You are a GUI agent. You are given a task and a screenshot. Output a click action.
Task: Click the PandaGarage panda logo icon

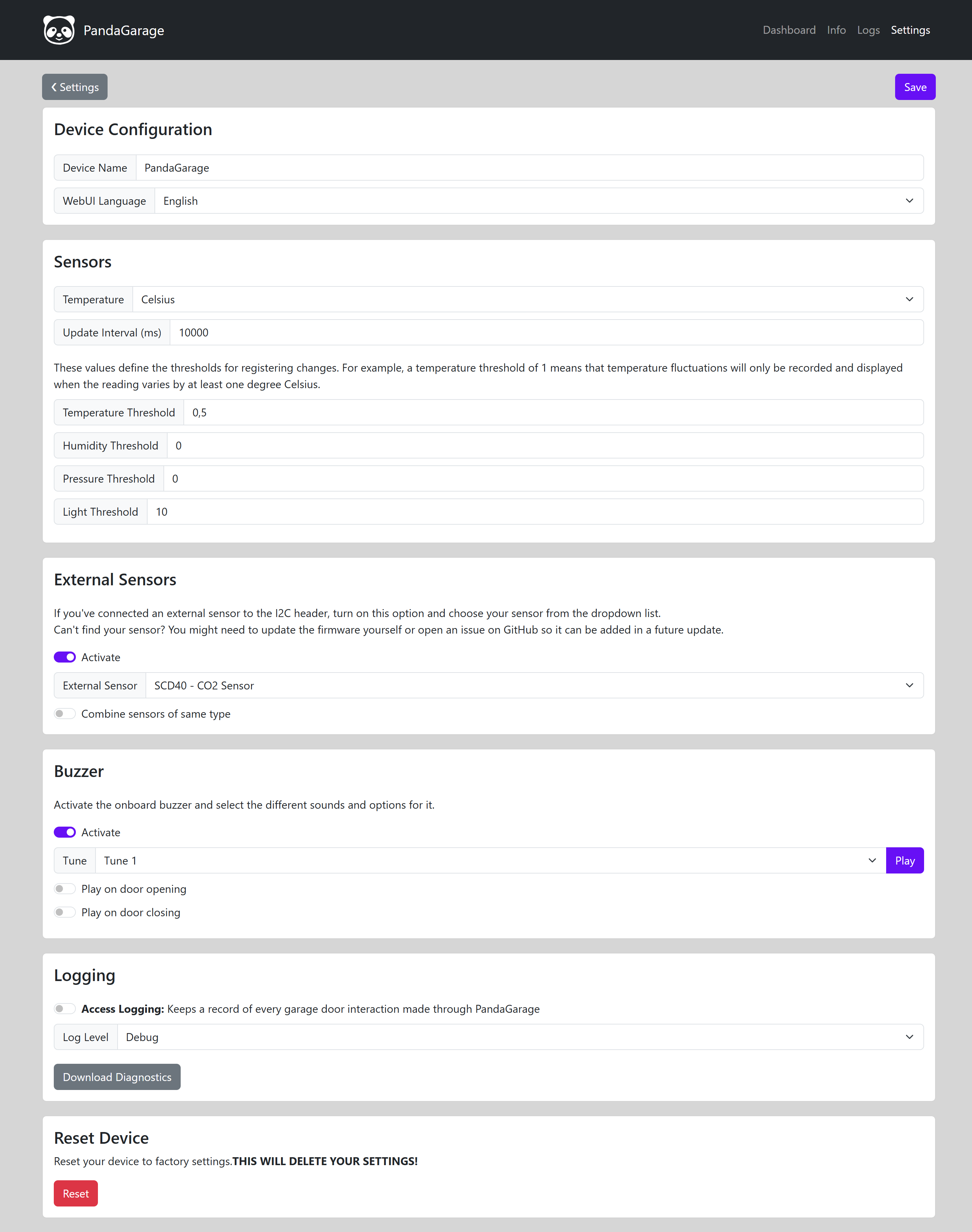click(59, 30)
